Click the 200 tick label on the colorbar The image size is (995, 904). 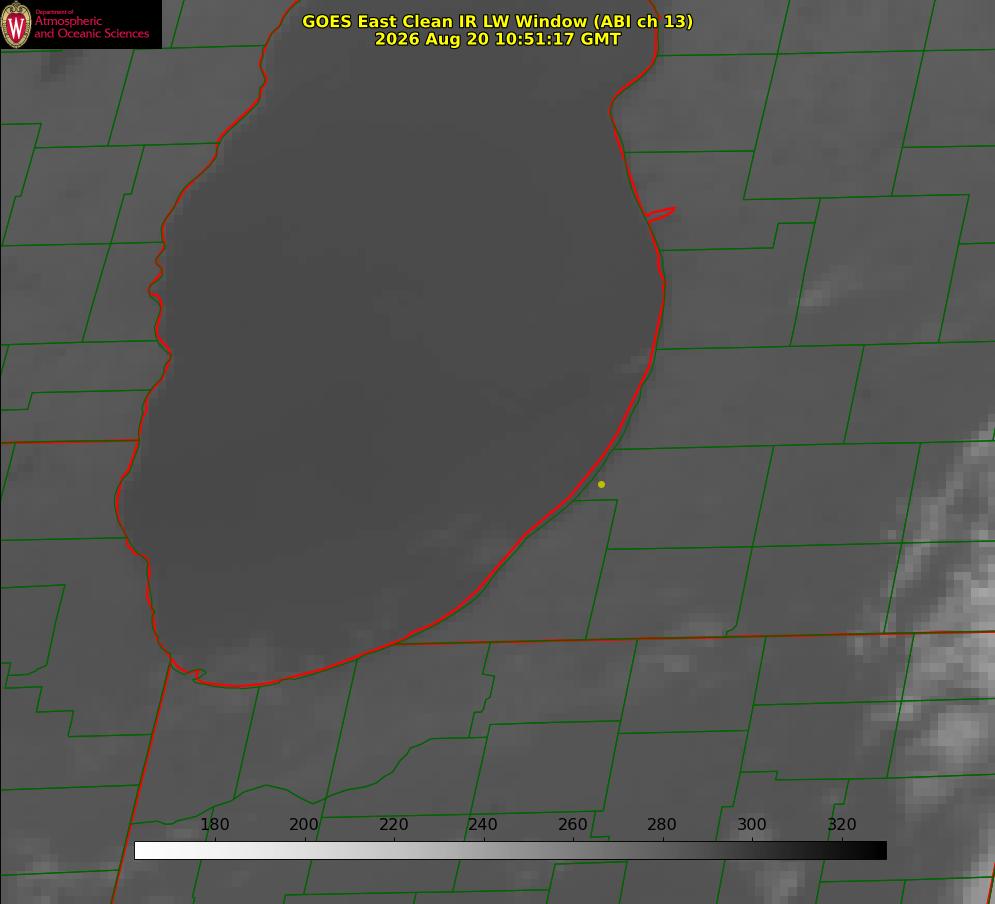pyautogui.click(x=304, y=824)
